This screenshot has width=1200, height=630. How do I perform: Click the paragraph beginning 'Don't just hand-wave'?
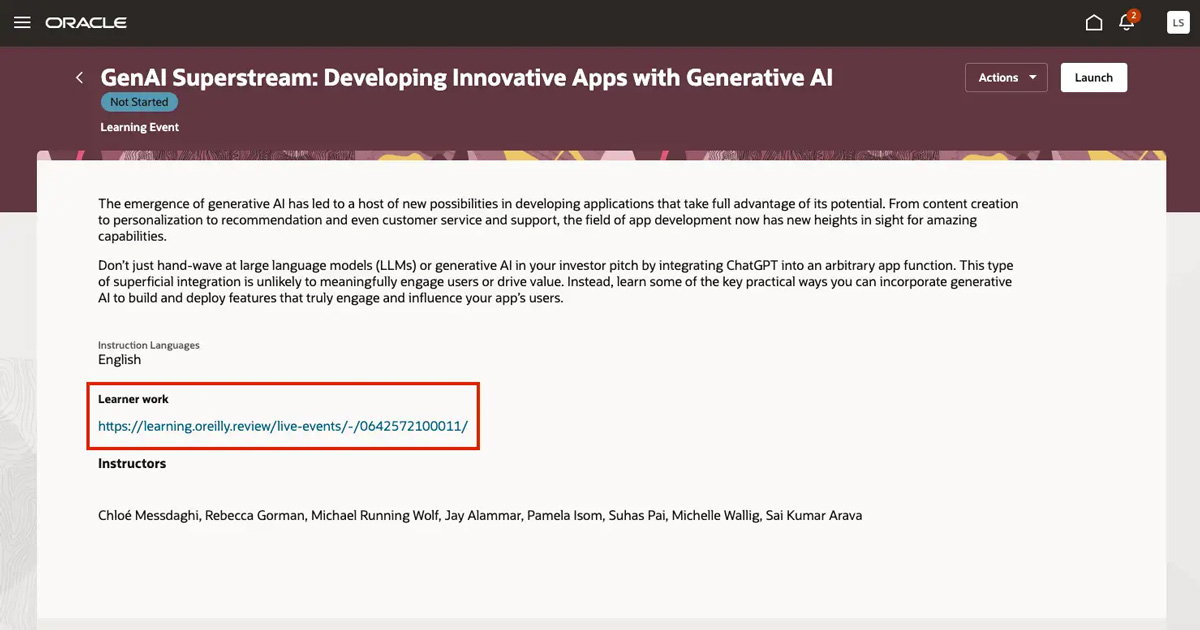coord(555,282)
